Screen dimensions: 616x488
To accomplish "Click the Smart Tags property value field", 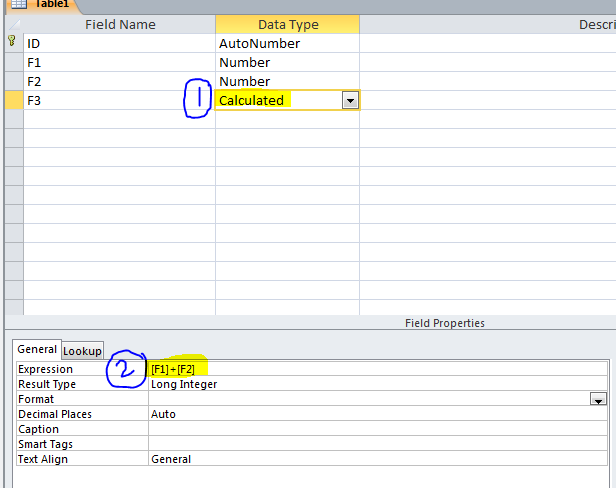I will [x=378, y=444].
